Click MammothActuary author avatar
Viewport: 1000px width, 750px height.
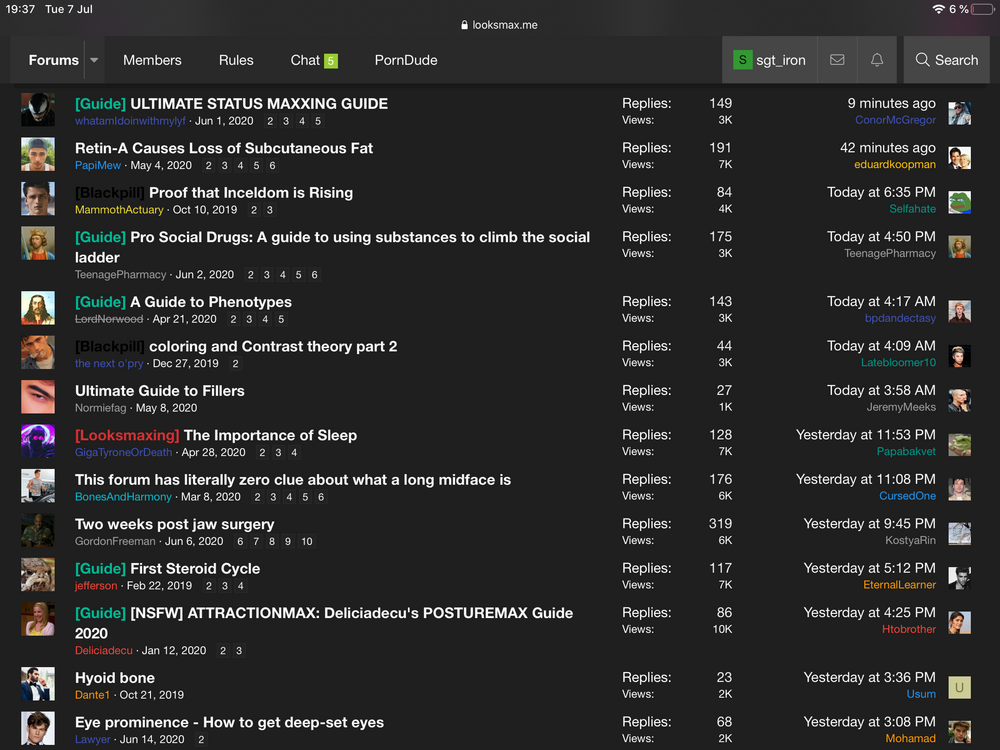(38, 199)
